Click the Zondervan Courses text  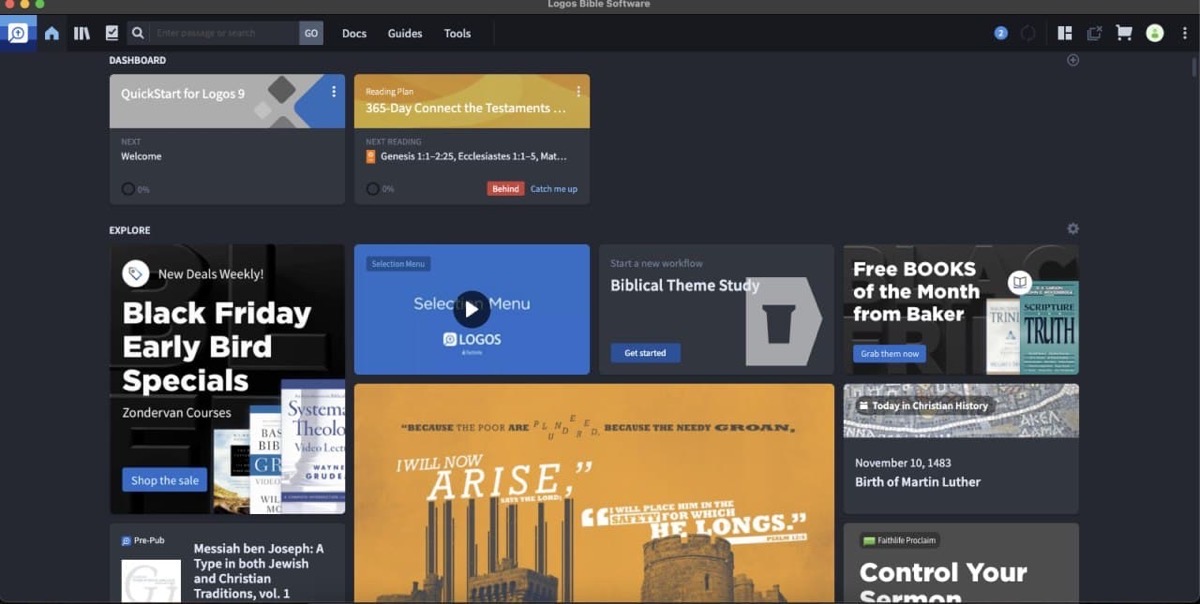[x=177, y=412]
